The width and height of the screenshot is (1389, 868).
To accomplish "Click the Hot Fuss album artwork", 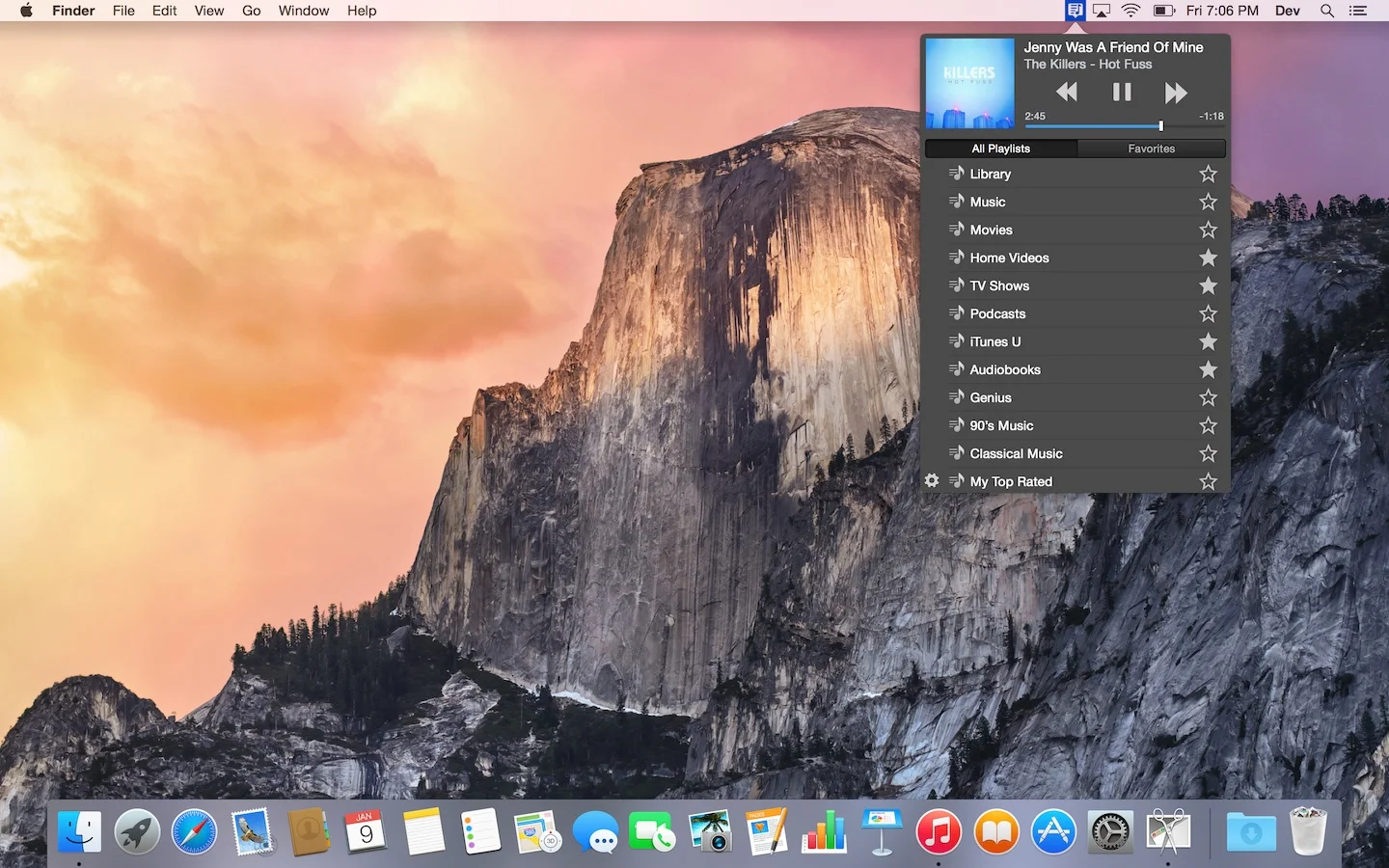I will point(969,83).
